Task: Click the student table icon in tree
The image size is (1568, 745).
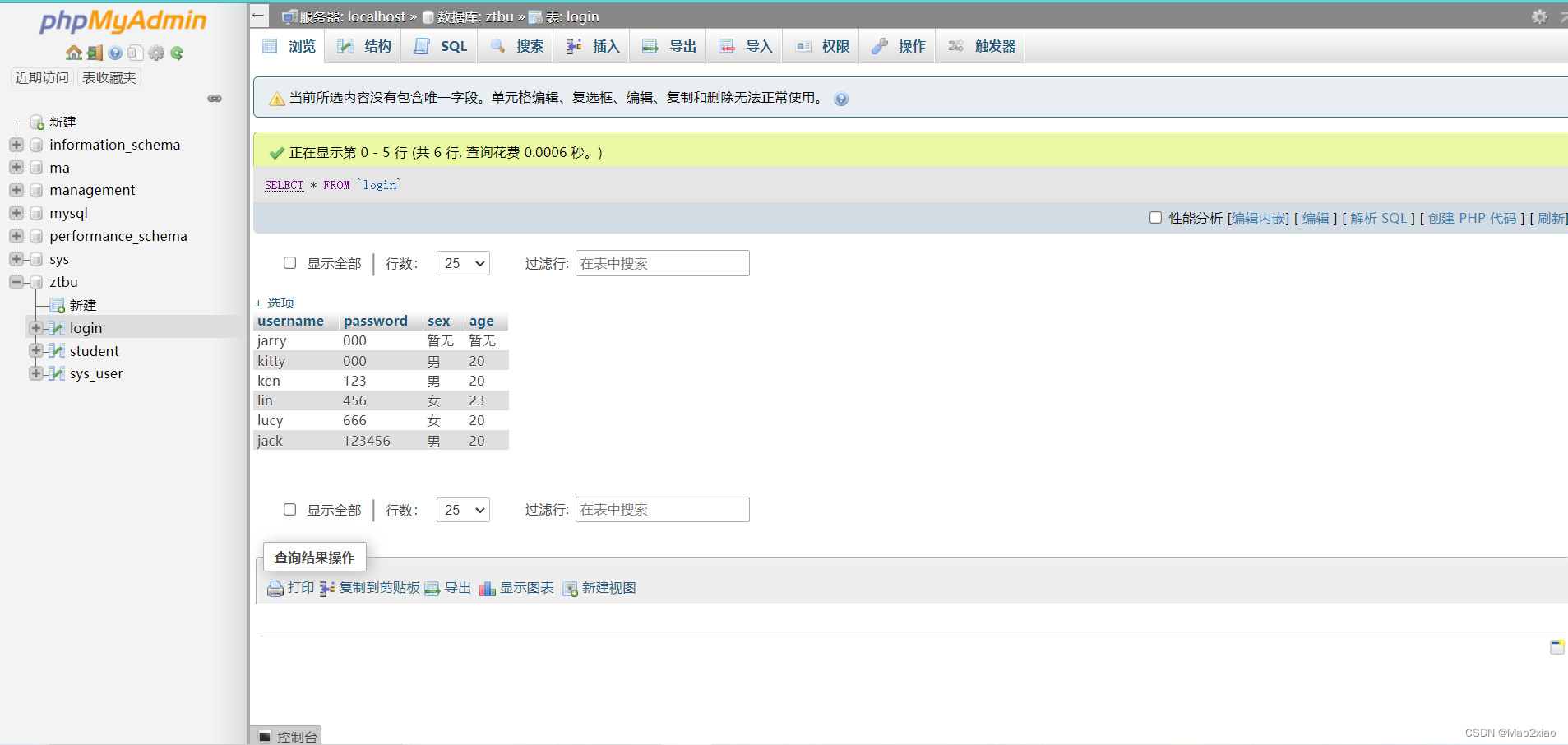Action: [x=57, y=351]
